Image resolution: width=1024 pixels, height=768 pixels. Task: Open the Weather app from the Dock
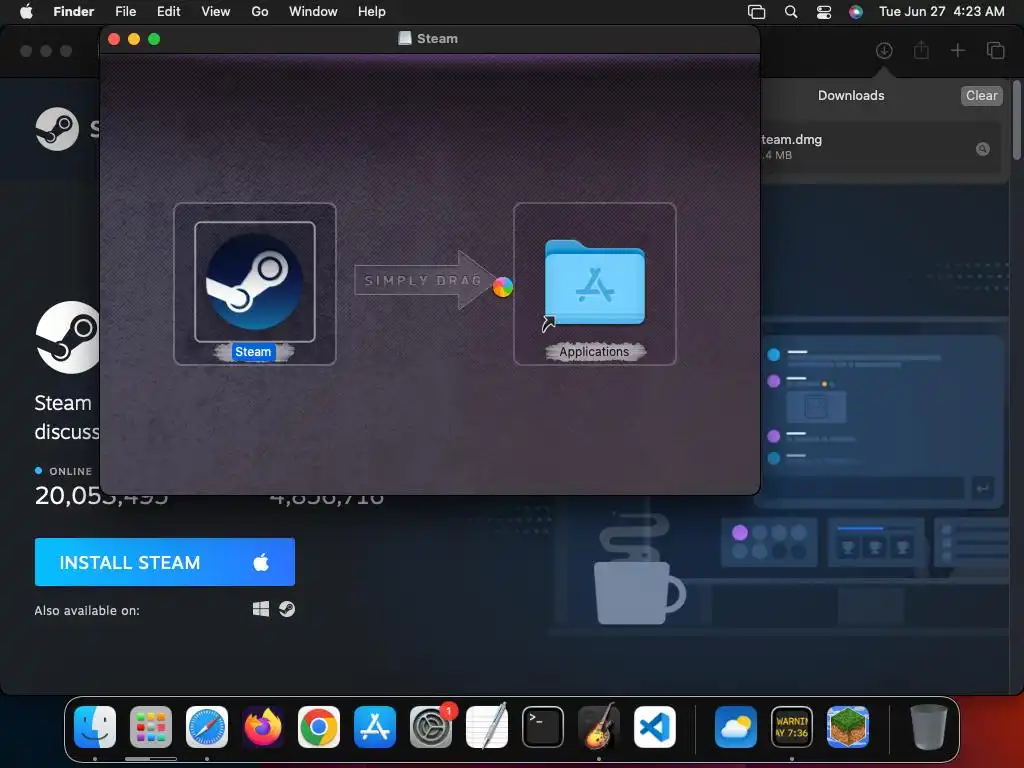click(736, 726)
